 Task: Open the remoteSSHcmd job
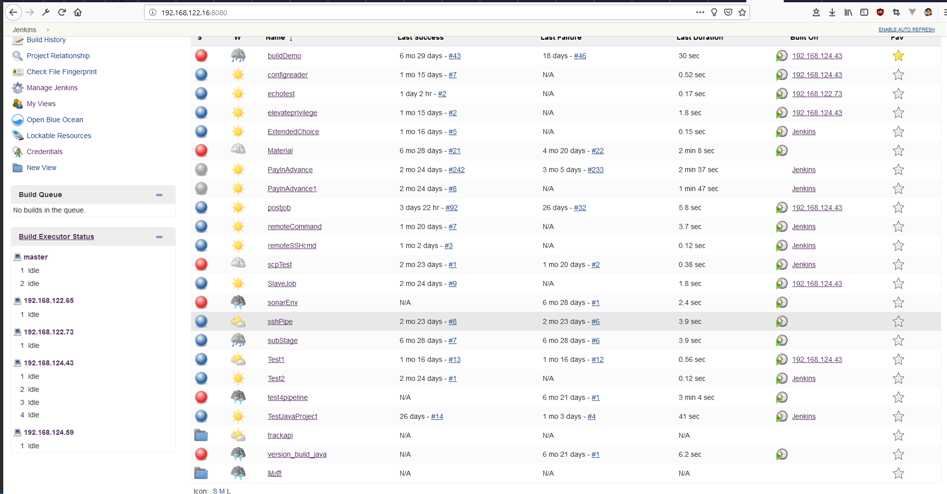[292, 246]
